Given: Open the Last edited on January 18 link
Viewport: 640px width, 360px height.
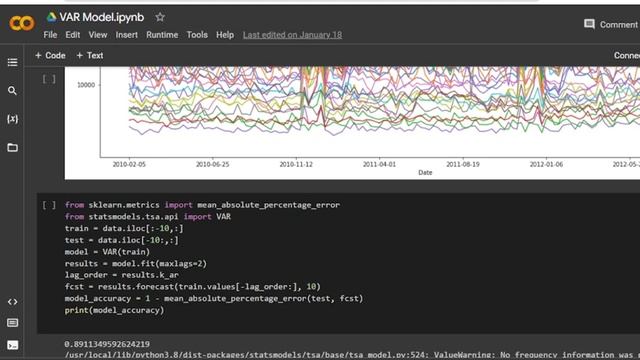Looking at the screenshot, I should [292, 35].
